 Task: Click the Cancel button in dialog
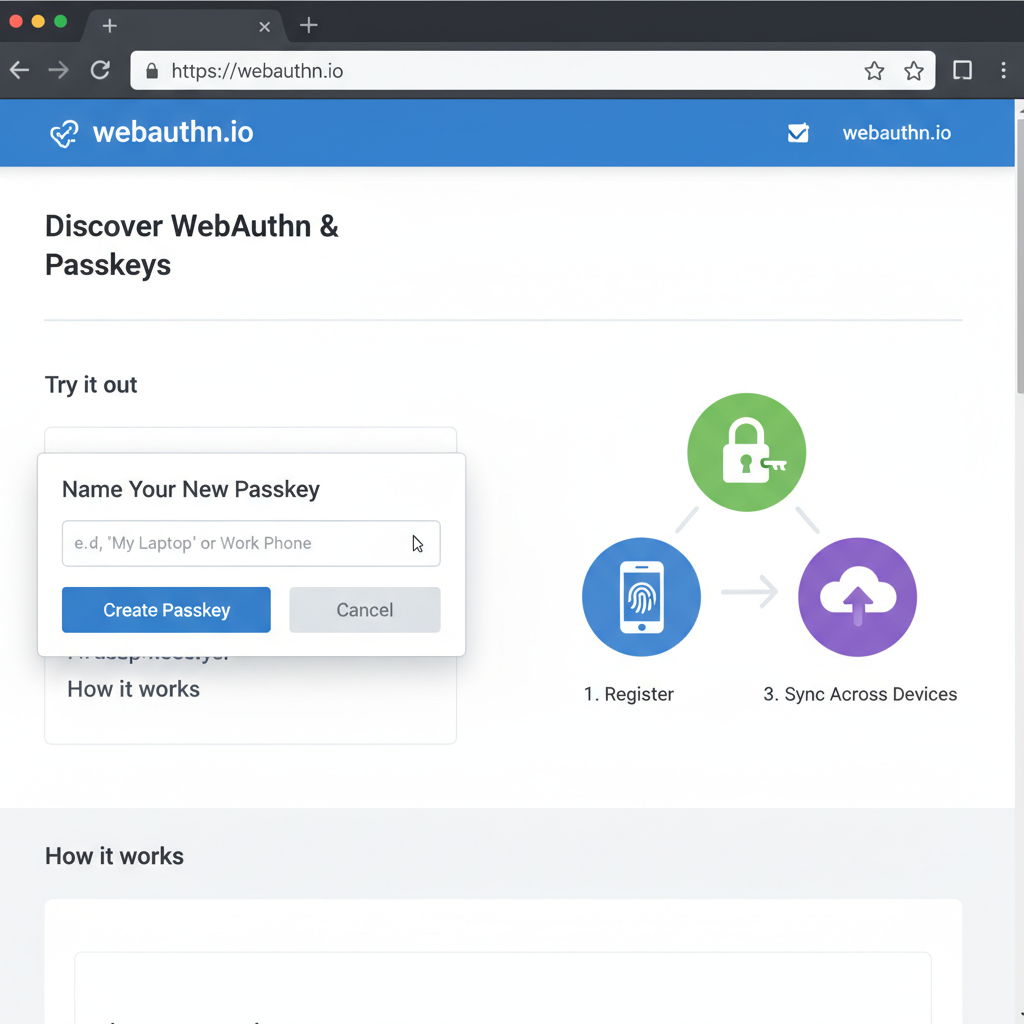pyautogui.click(x=364, y=609)
